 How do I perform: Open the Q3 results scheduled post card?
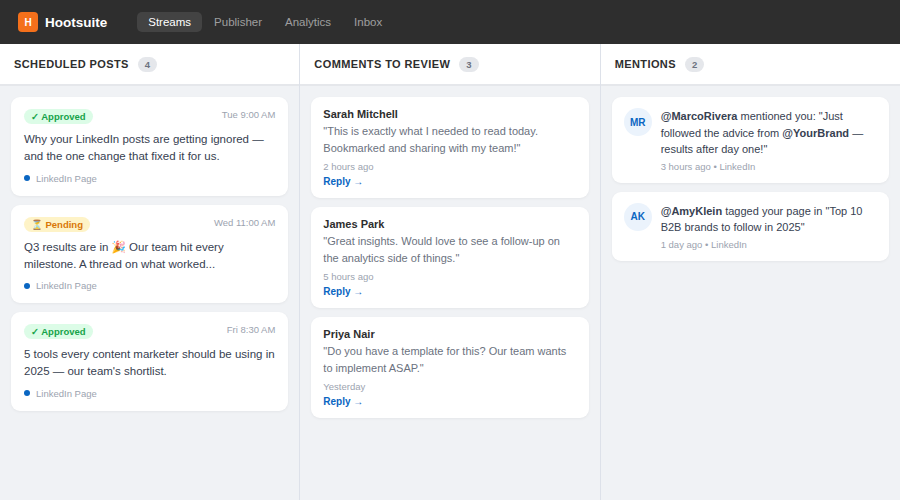click(149, 255)
